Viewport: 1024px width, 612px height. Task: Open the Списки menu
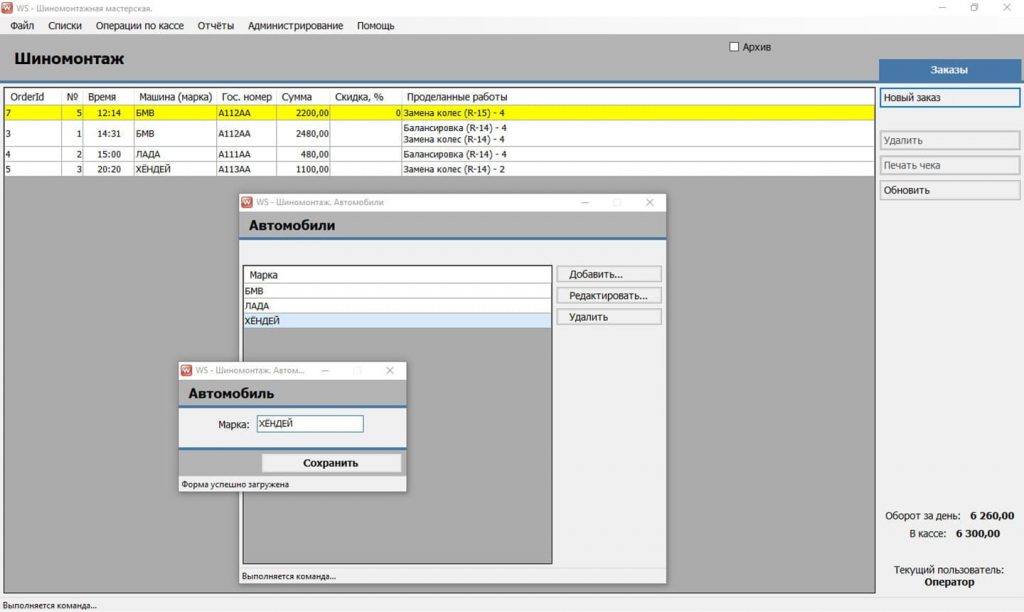click(65, 26)
